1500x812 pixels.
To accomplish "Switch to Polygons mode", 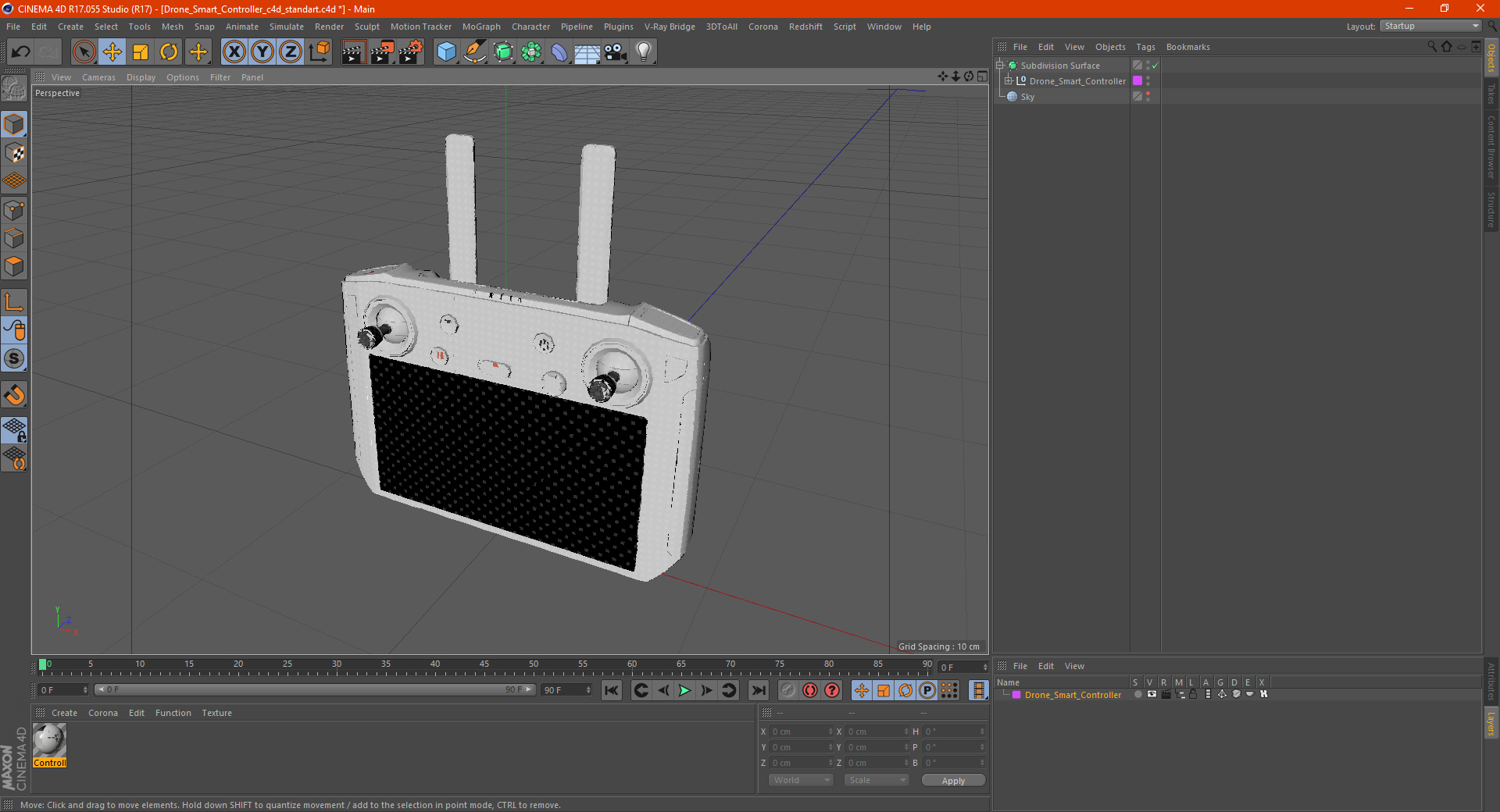I will (x=14, y=266).
